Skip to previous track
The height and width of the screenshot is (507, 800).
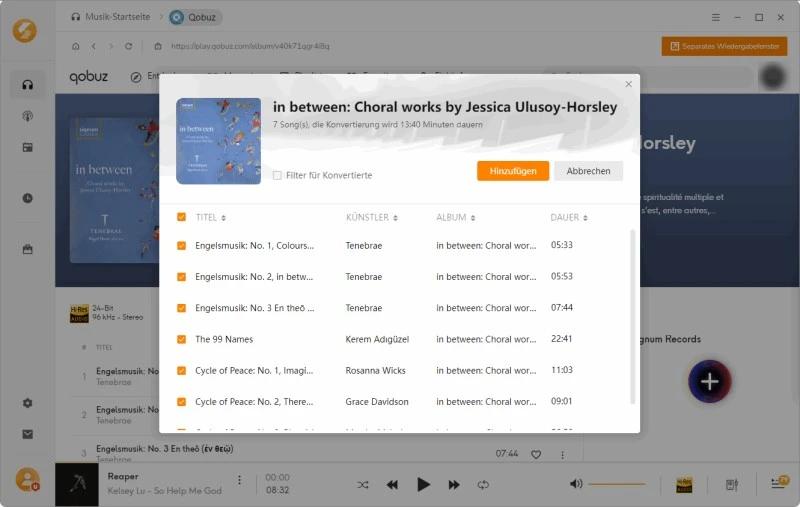tap(392, 485)
